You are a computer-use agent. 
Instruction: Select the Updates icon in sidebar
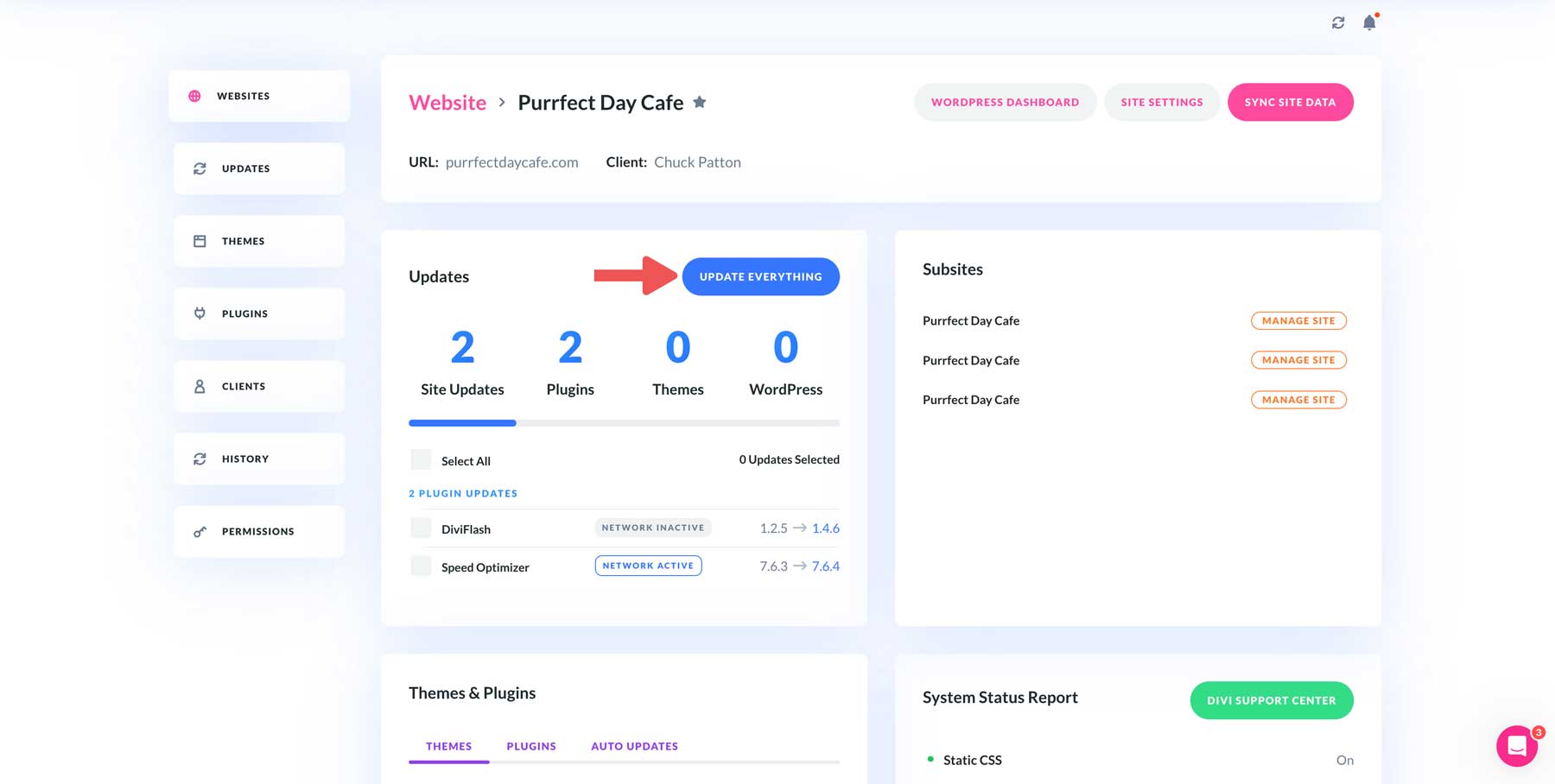point(200,168)
